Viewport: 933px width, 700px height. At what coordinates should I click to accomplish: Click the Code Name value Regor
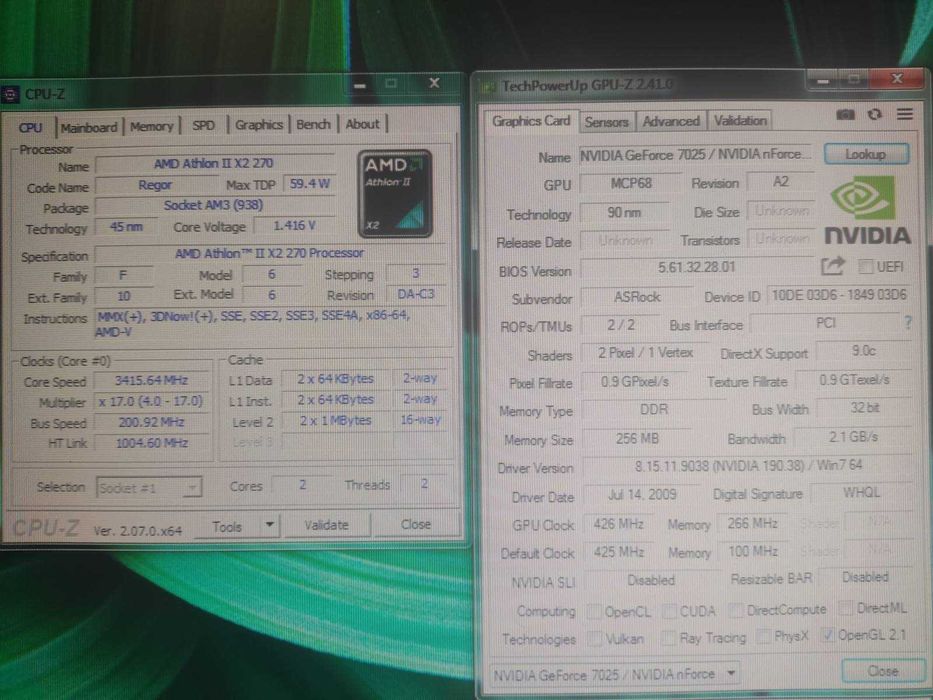[155, 185]
